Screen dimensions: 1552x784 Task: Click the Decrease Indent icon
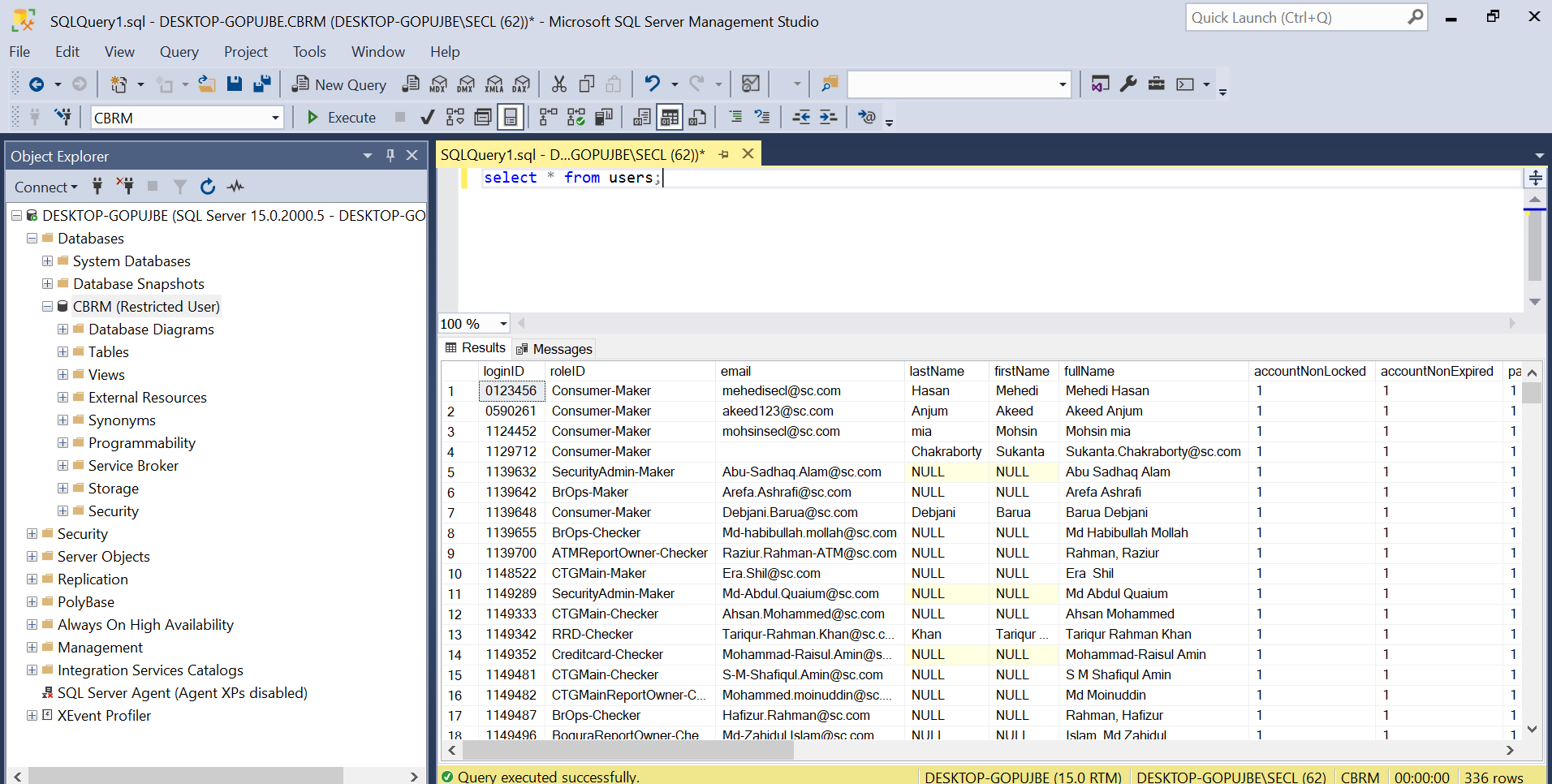(x=801, y=118)
